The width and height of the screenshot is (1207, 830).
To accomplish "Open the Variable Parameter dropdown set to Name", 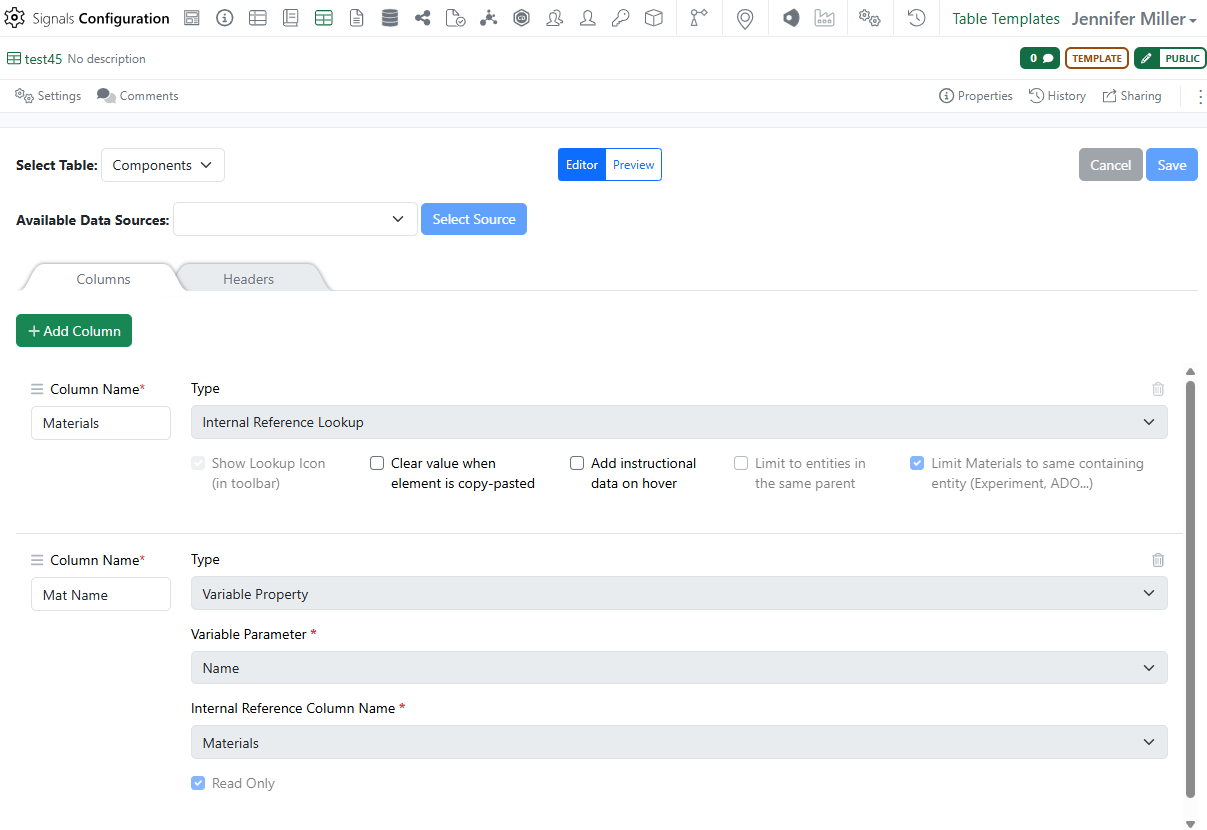I will click(678, 668).
